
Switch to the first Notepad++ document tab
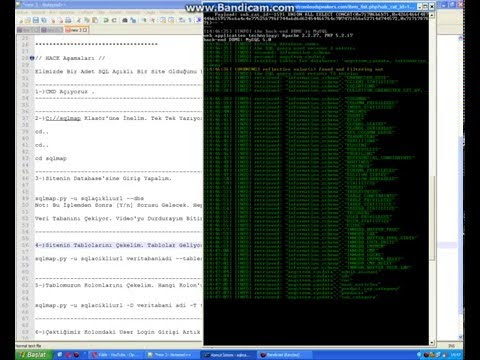pyautogui.click(x=28, y=30)
